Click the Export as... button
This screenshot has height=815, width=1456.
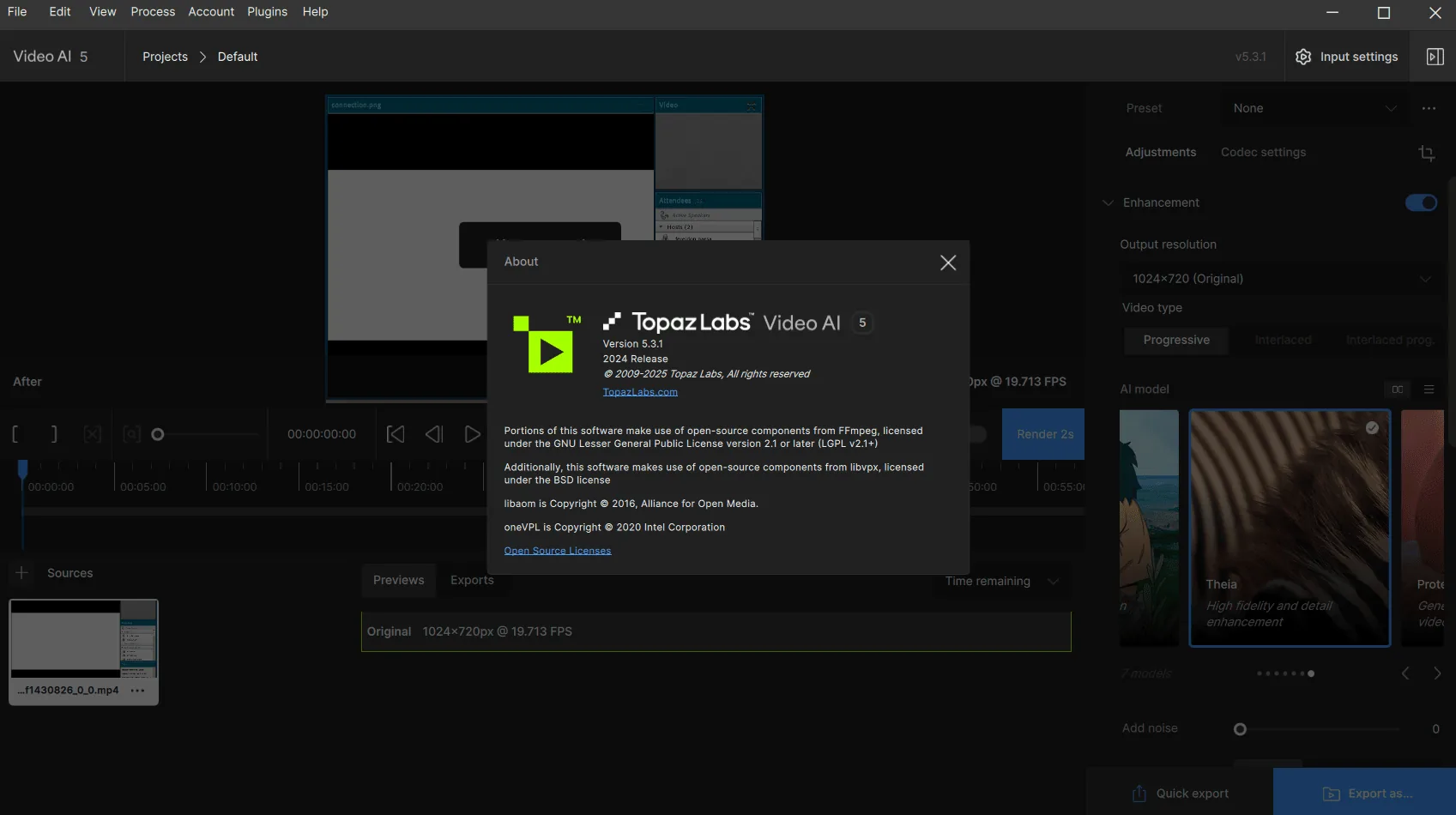(x=1364, y=794)
